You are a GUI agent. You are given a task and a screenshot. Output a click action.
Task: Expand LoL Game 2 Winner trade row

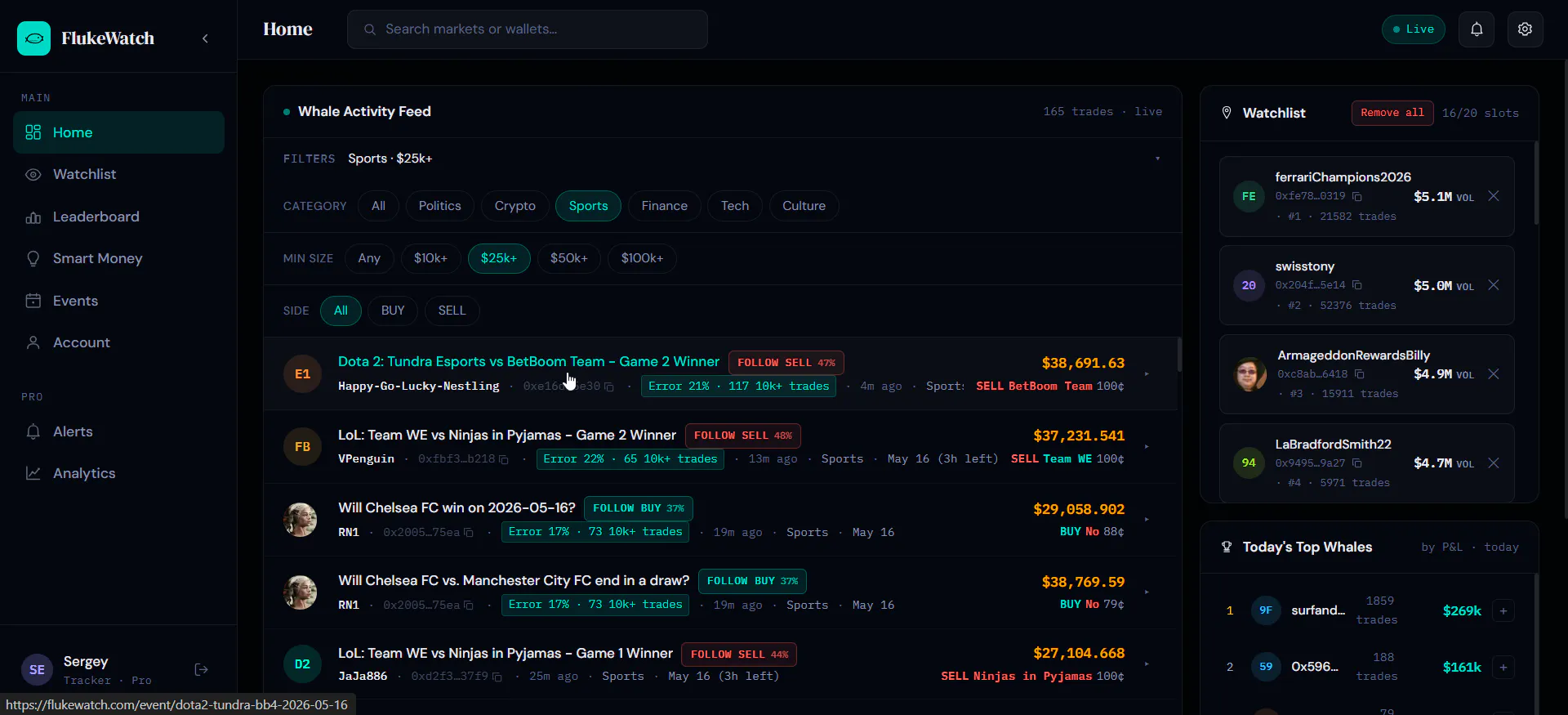[x=1147, y=447]
